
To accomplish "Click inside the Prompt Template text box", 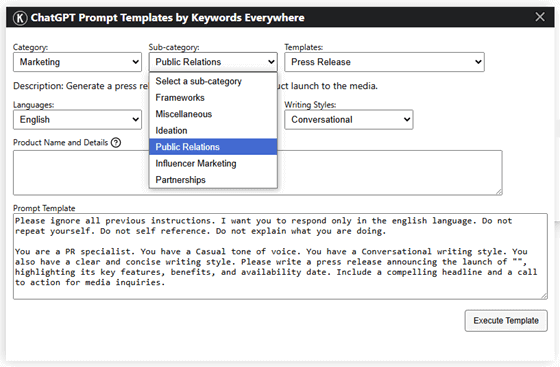I will coord(280,256).
